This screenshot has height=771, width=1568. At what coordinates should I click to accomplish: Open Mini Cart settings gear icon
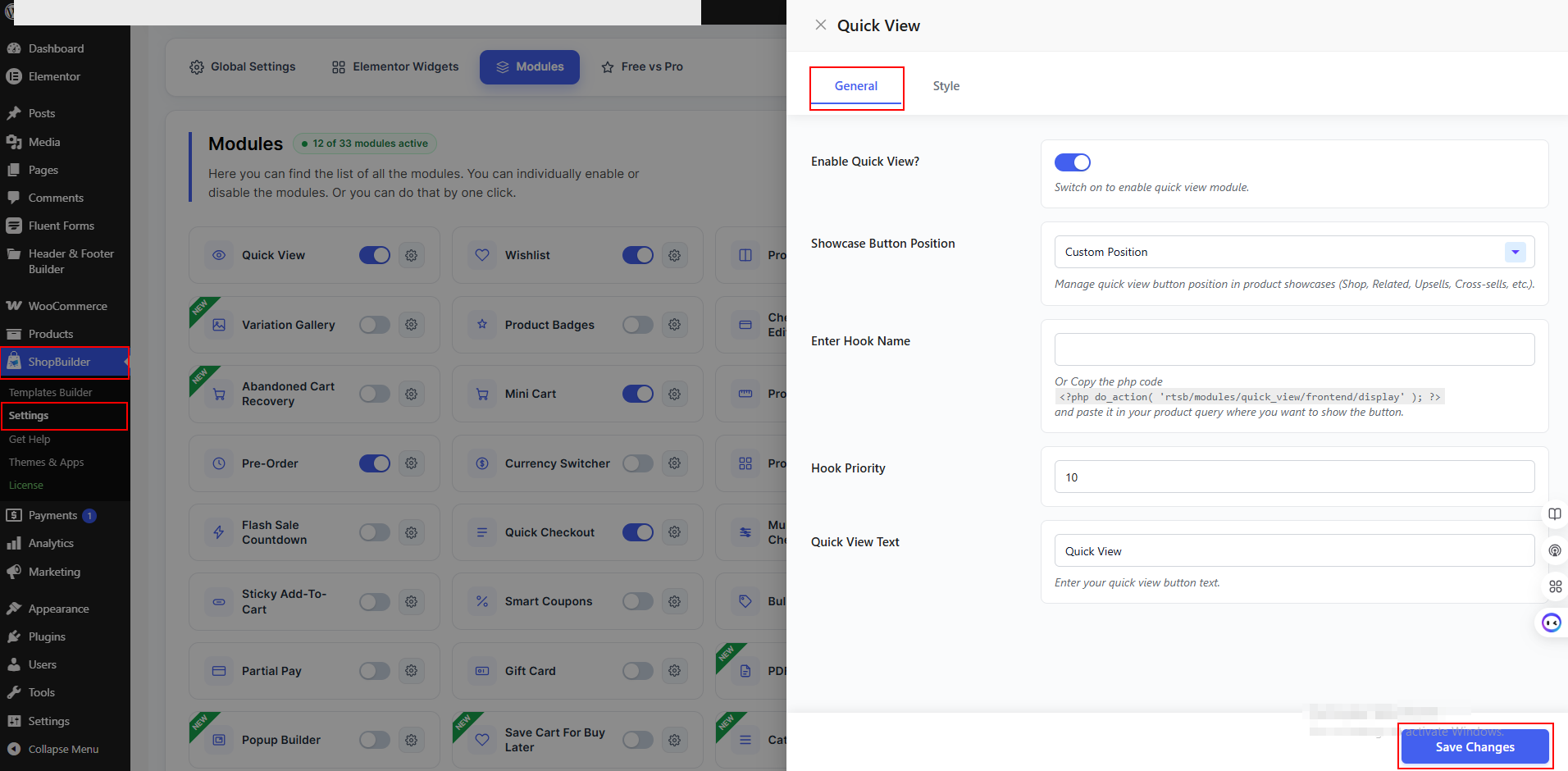[674, 394]
